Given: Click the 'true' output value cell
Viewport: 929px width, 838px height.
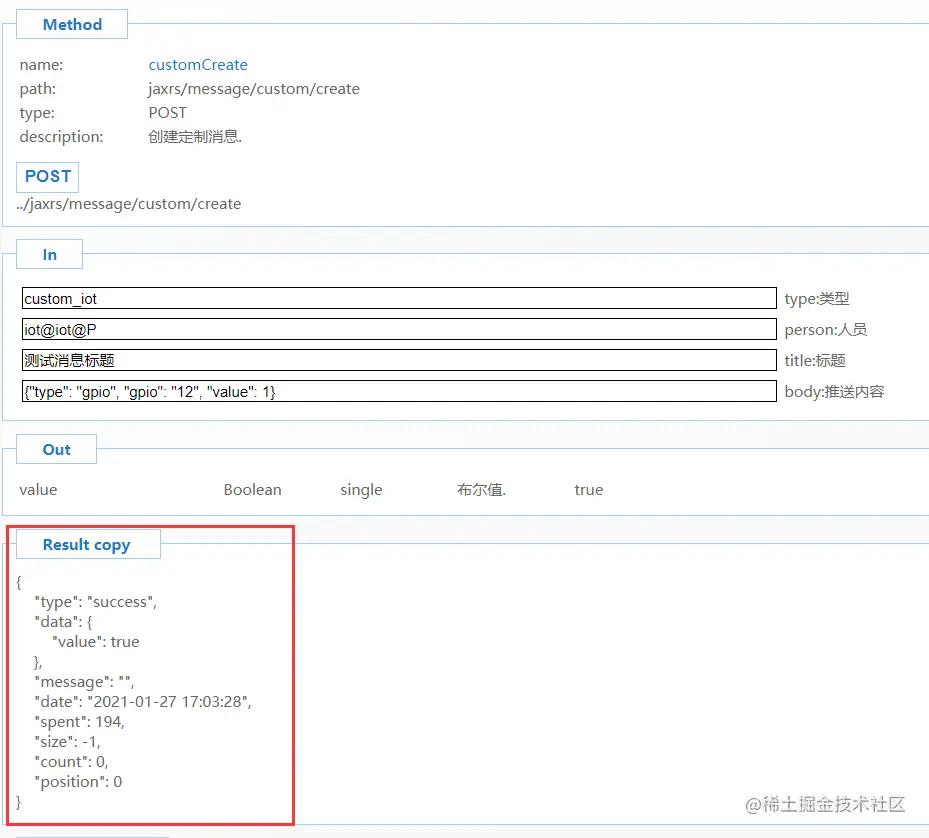Looking at the screenshot, I should [588, 490].
